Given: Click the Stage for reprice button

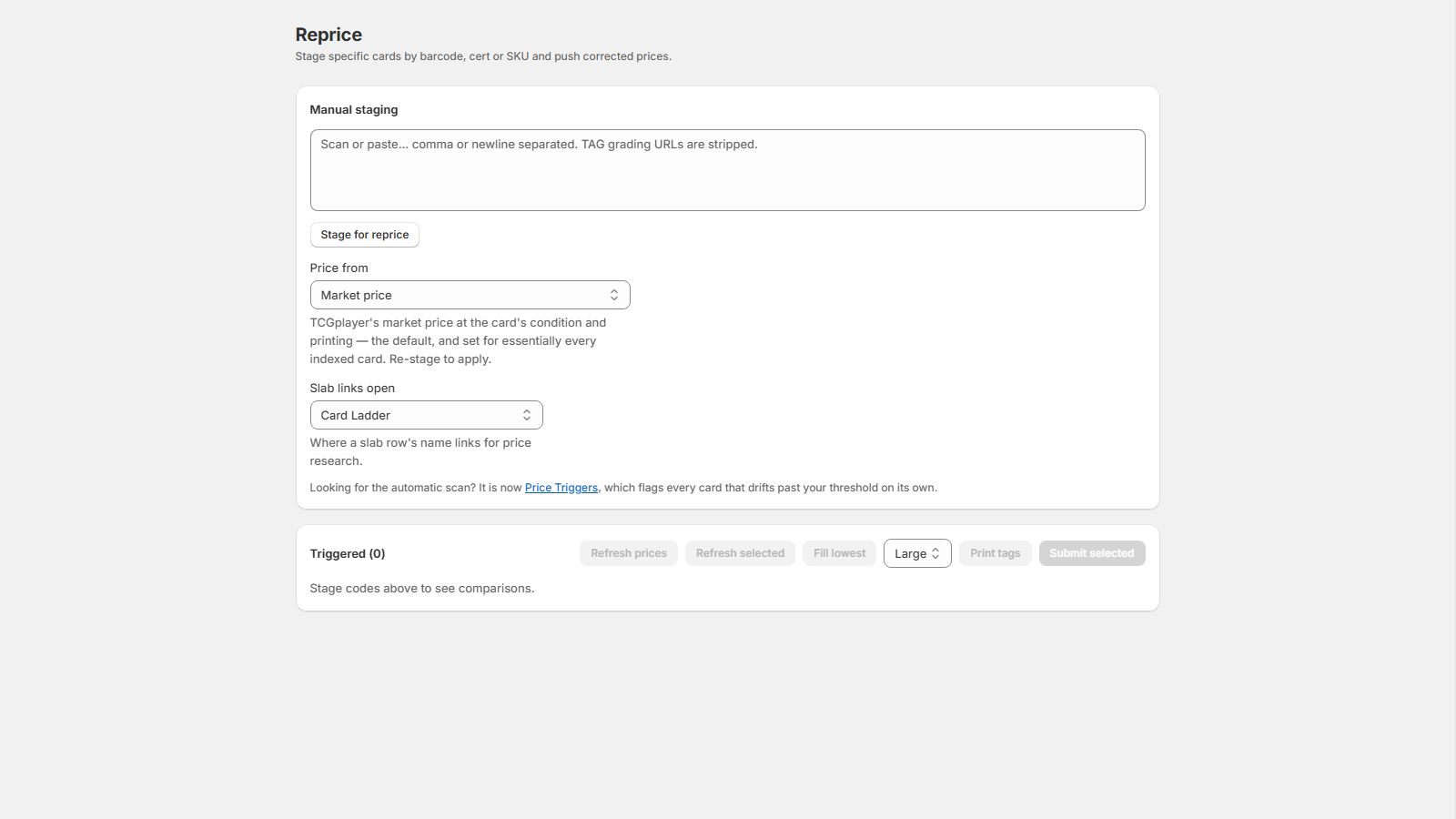Looking at the screenshot, I should (365, 235).
